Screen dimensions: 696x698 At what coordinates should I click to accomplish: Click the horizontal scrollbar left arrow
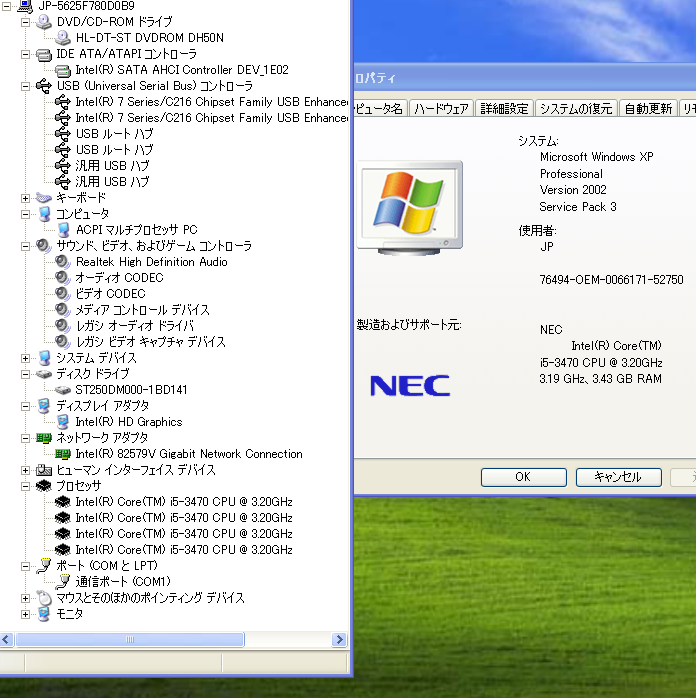click(x=6, y=640)
